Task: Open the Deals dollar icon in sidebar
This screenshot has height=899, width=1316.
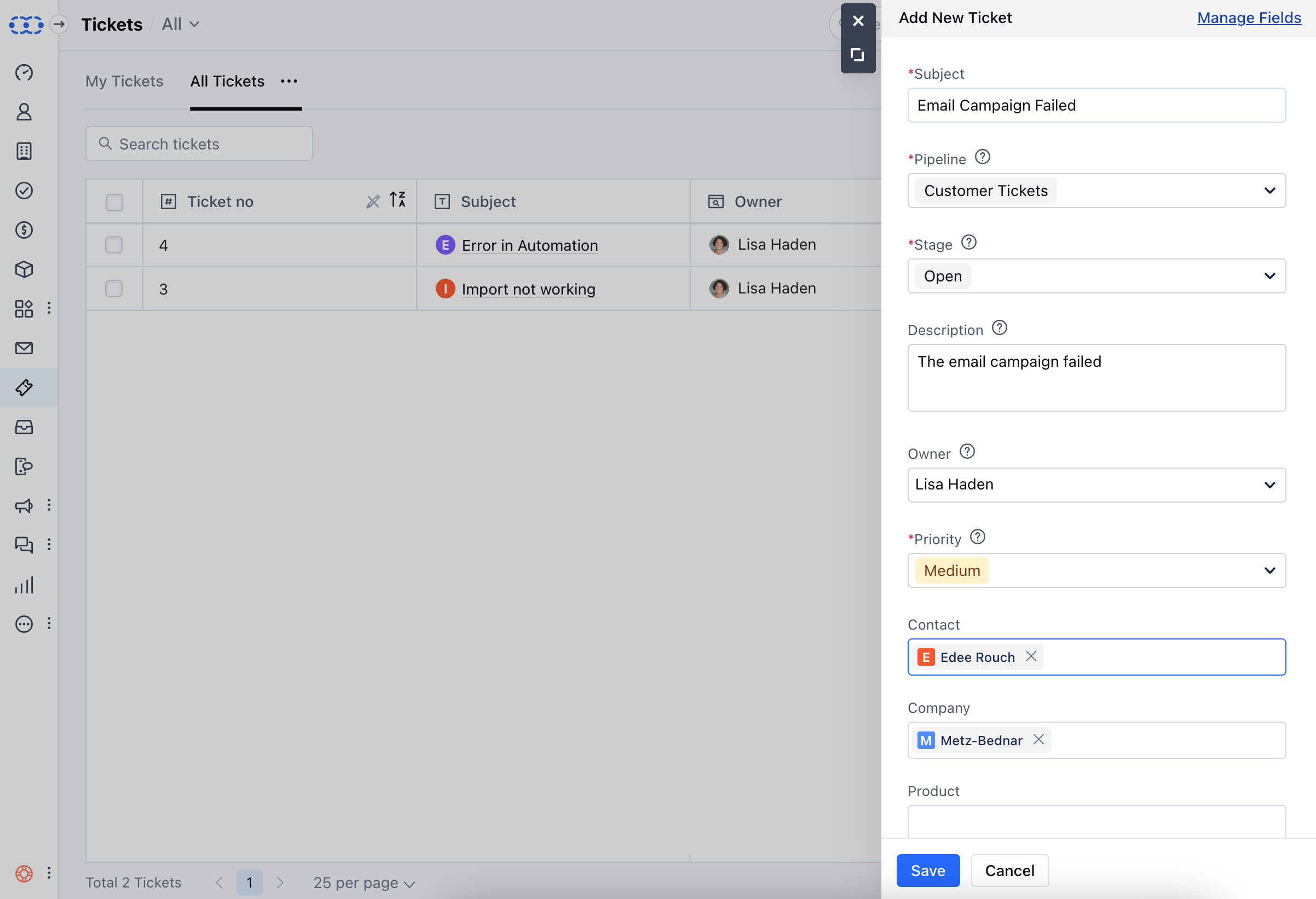Action: click(x=24, y=230)
